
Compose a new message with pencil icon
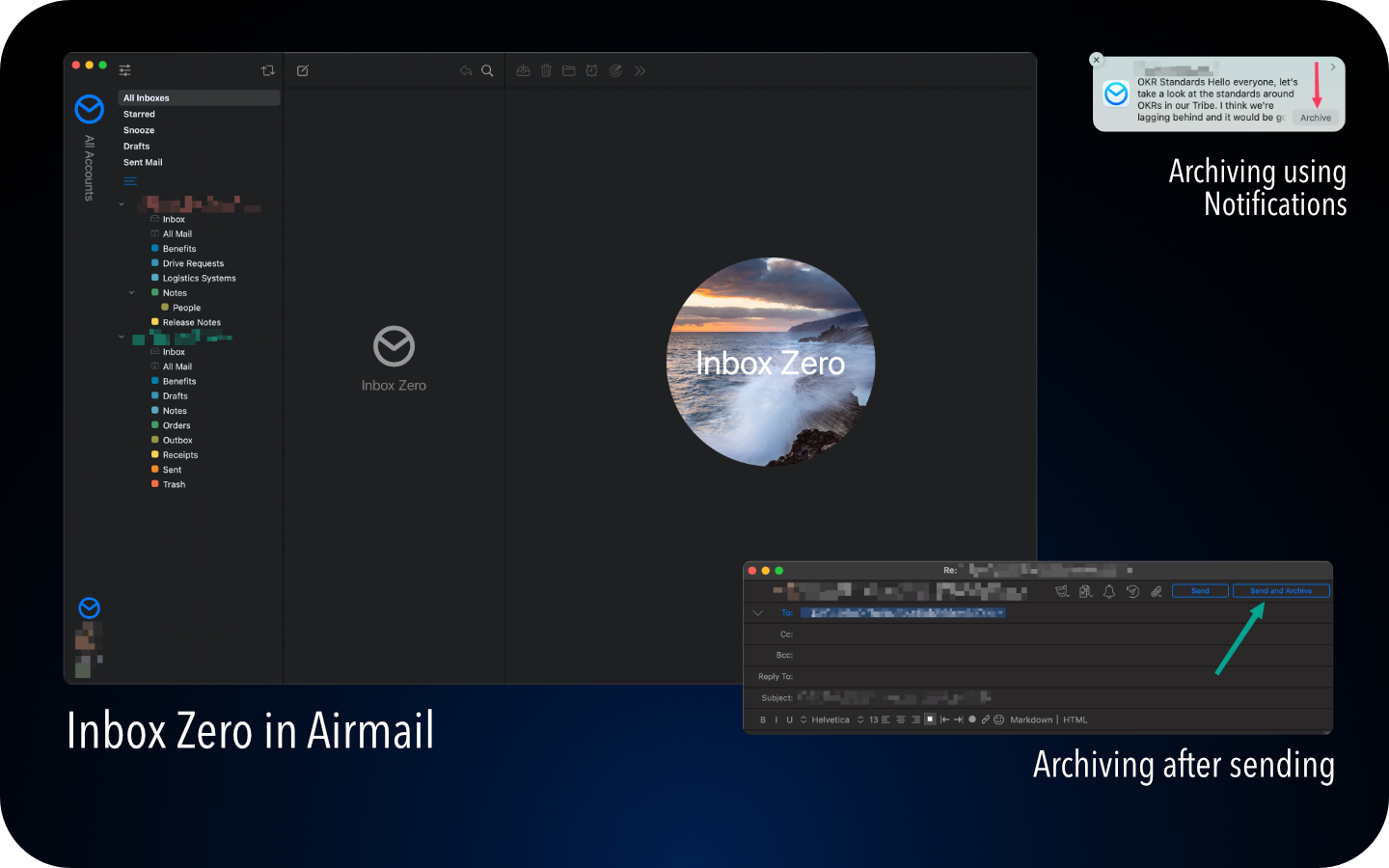[x=303, y=70]
